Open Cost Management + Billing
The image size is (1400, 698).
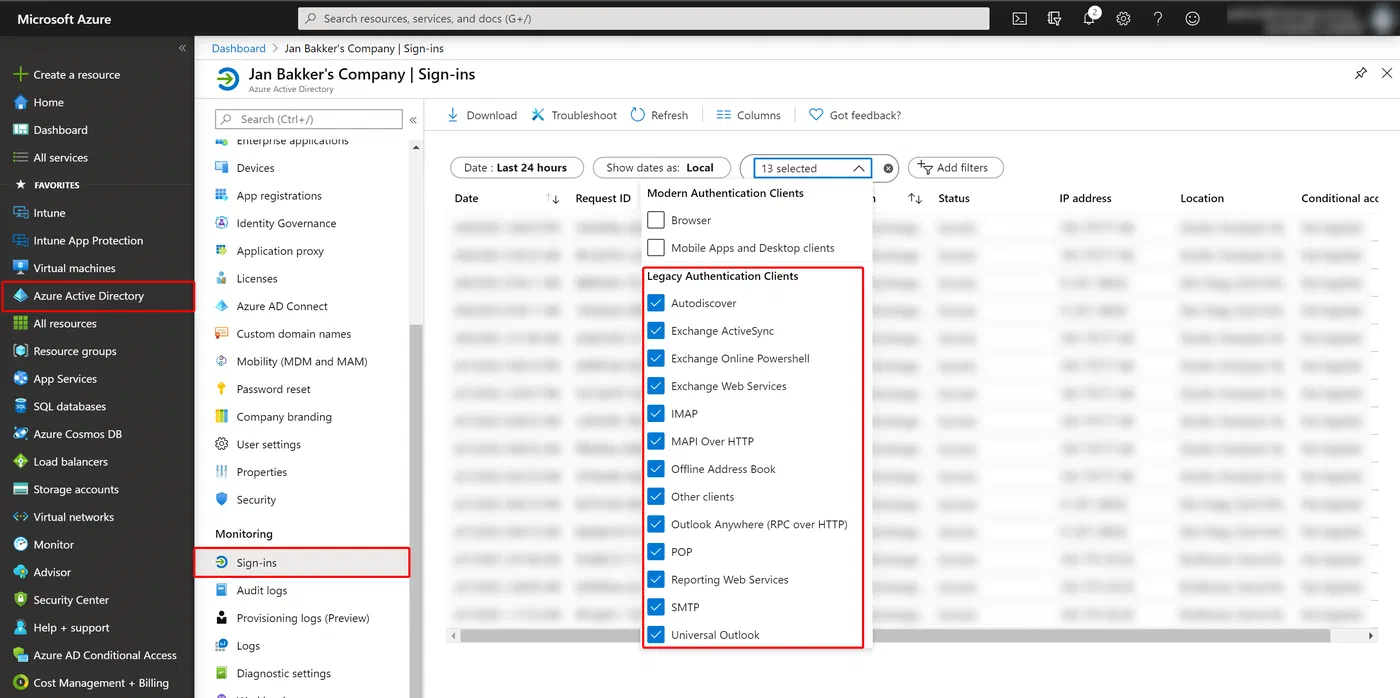[101, 683]
